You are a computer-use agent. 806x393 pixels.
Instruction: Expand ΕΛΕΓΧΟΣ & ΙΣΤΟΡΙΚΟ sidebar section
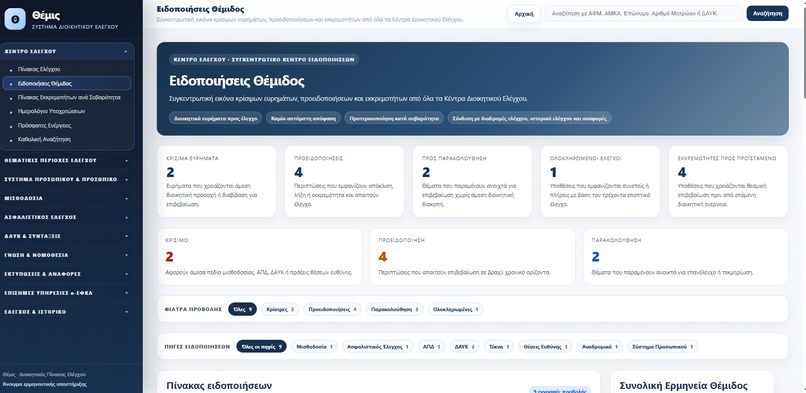[x=67, y=312]
